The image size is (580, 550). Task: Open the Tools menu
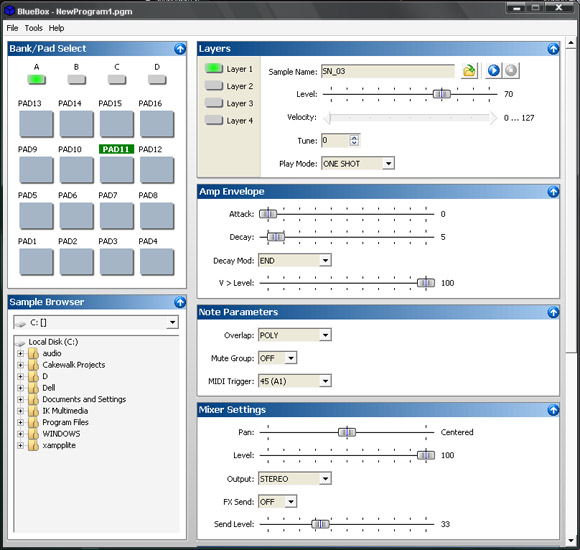click(33, 28)
